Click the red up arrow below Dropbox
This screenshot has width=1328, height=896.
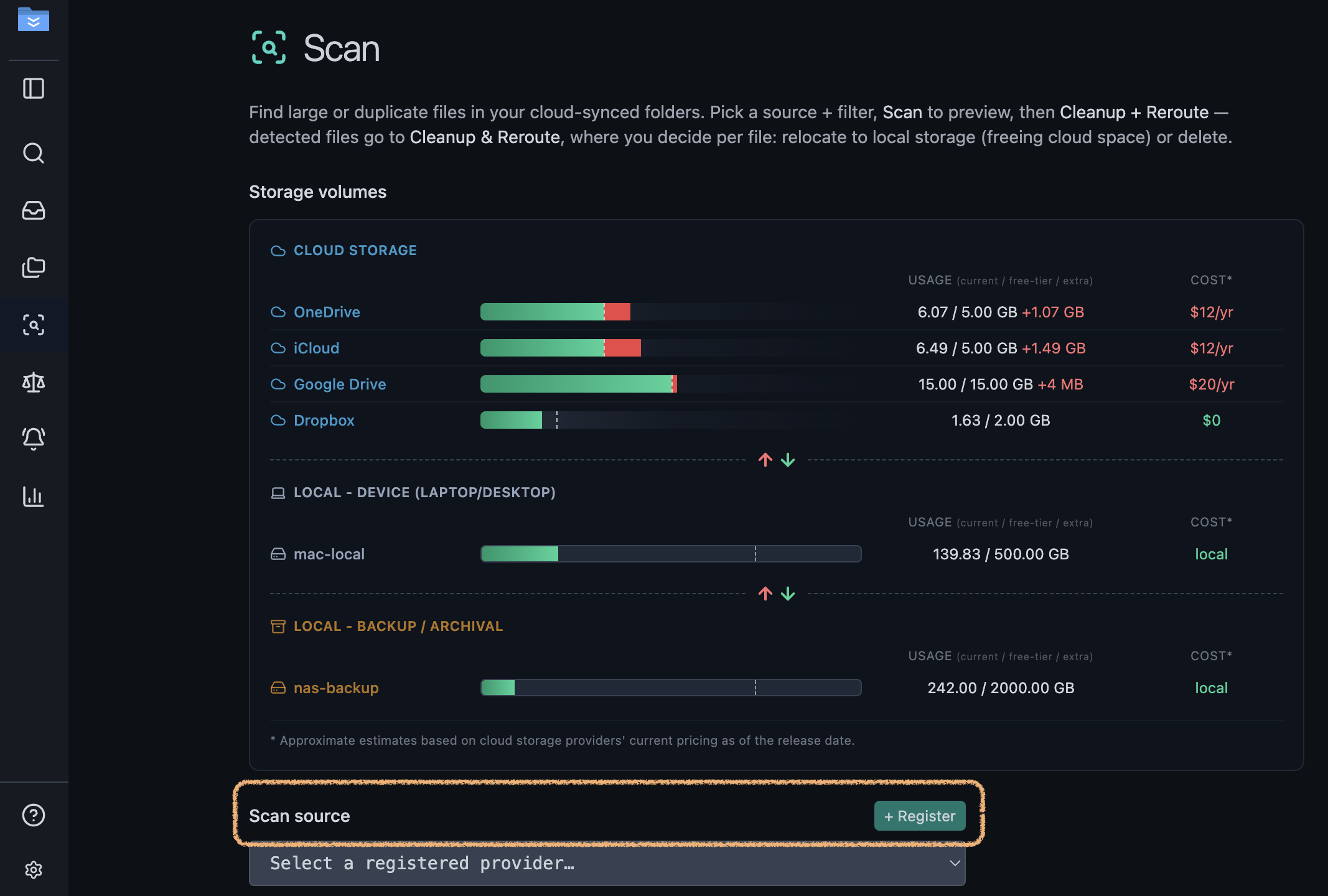(765, 460)
